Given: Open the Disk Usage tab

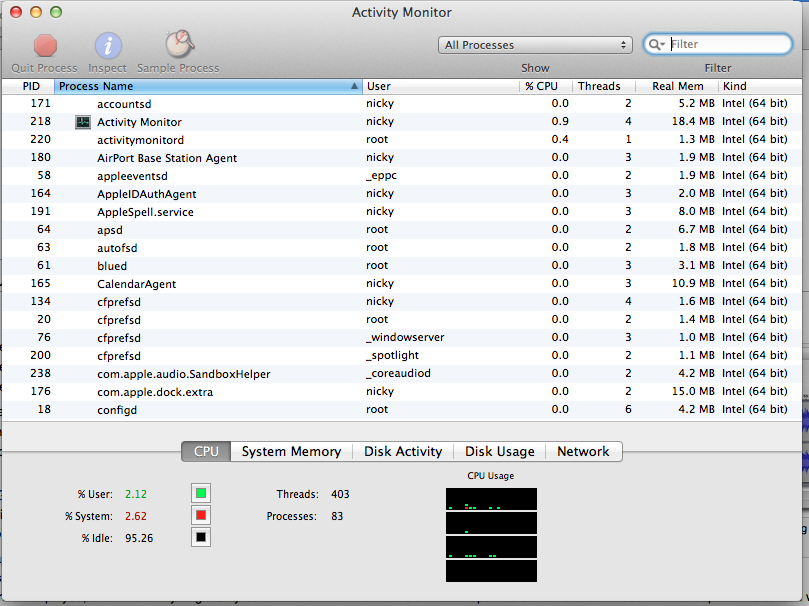Looking at the screenshot, I should (x=500, y=452).
